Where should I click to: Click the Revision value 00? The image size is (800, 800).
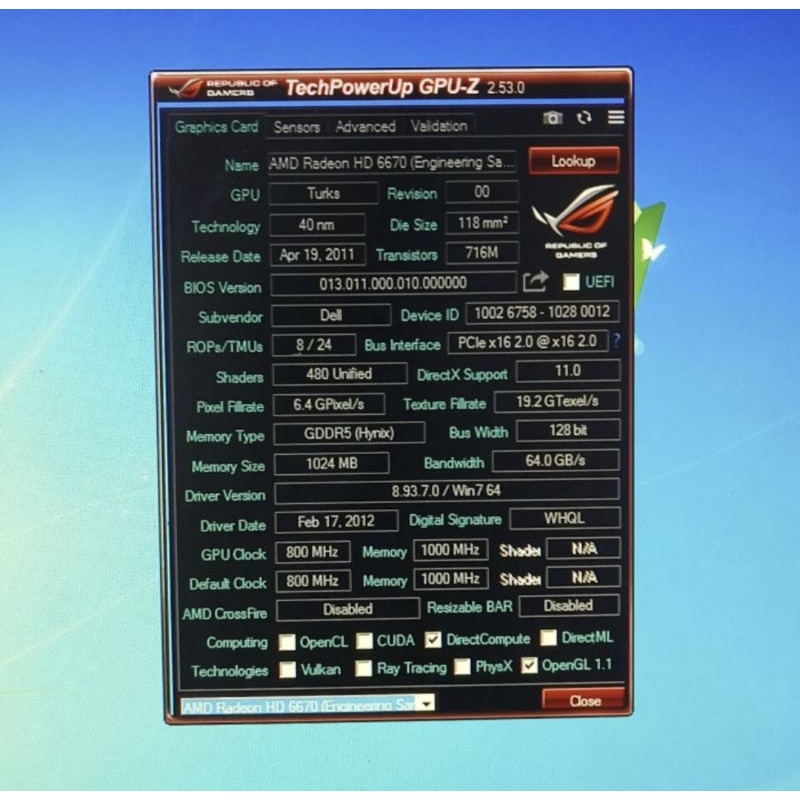click(x=482, y=192)
